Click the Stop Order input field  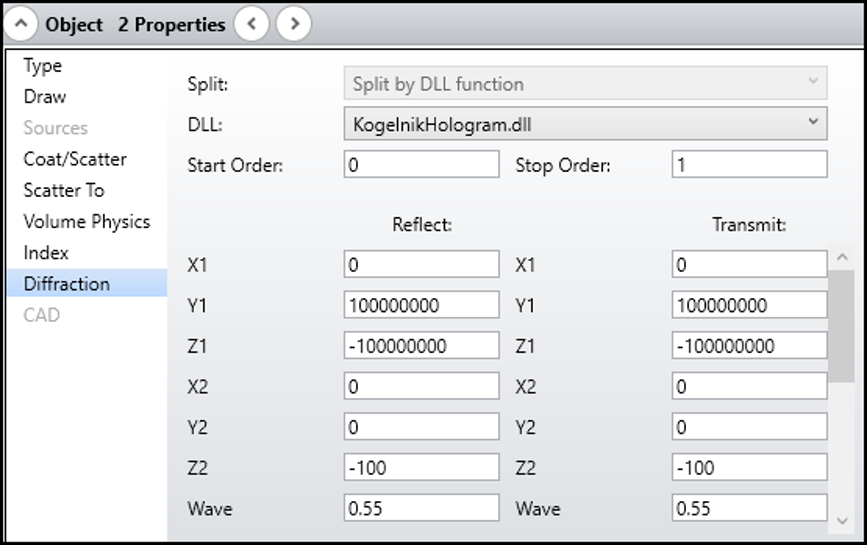pos(749,165)
